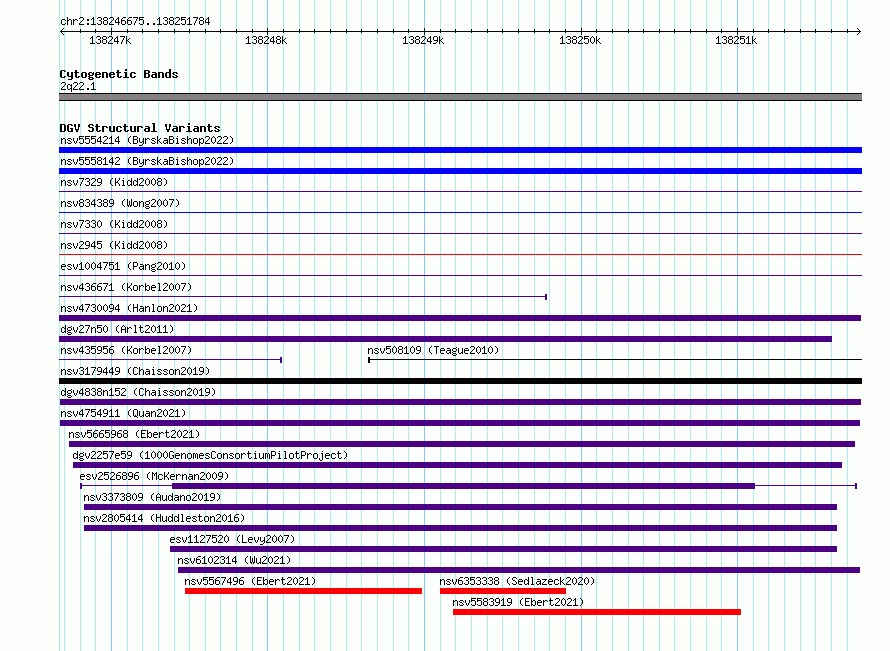Screen dimensions: 890x651
Task: Select the red nsv5583919 (Ebert2021) bar
Action: 597,612
